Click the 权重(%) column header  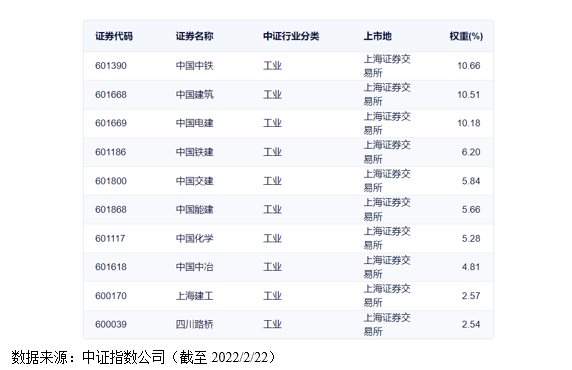(466, 36)
